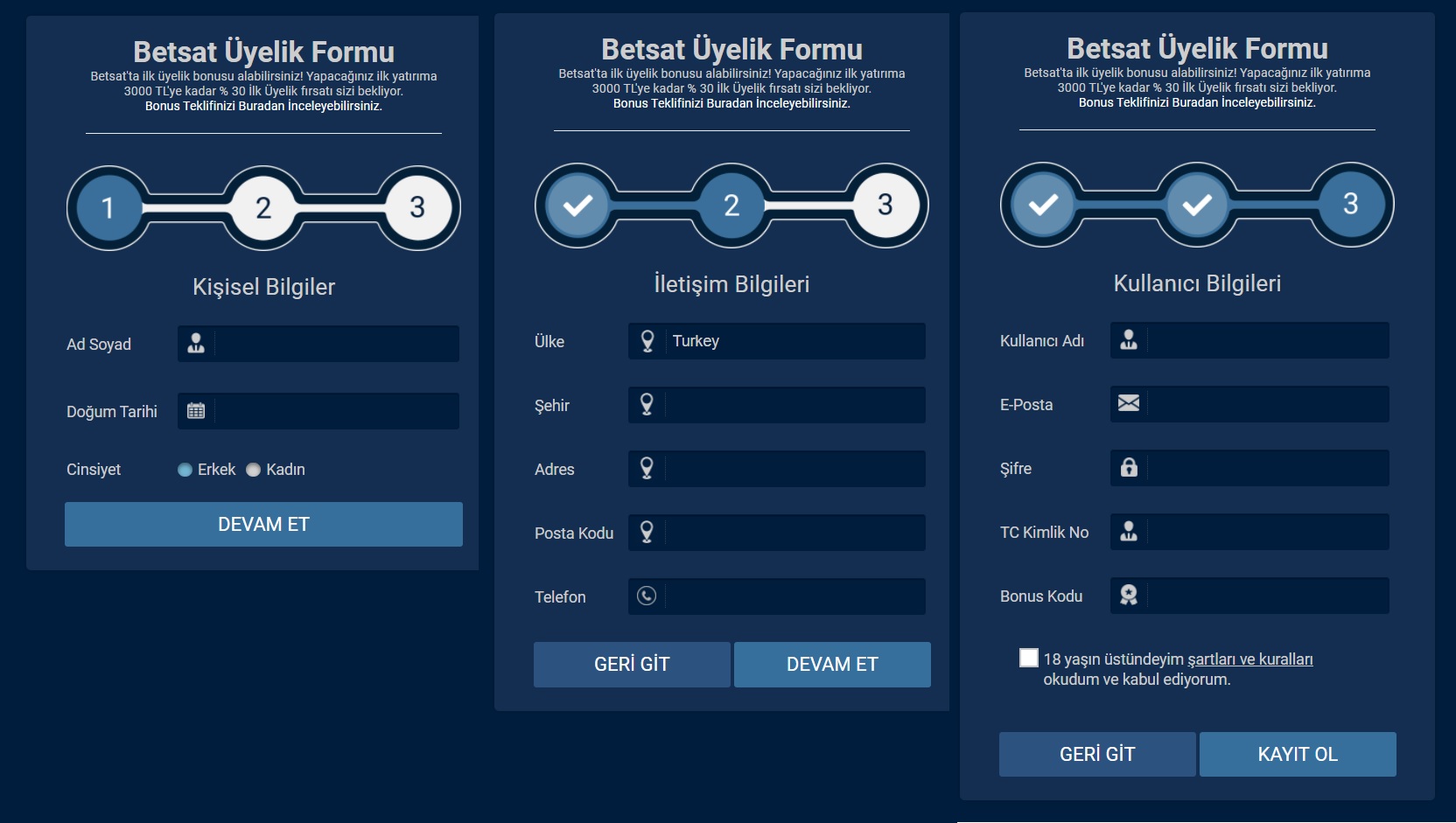1456x823 pixels.
Task: Tick the 18 yaşın üstündeyim checkbox
Action: coord(1029,658)
